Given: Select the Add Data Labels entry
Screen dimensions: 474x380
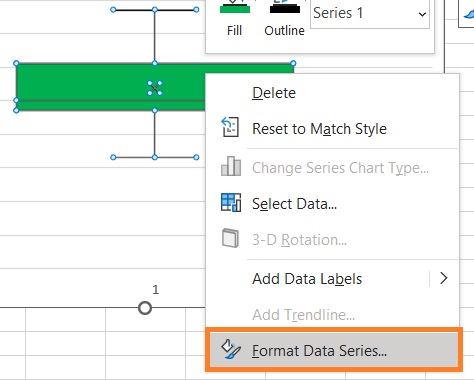Looking at the screenshot, I should click(x=307, y=279).
